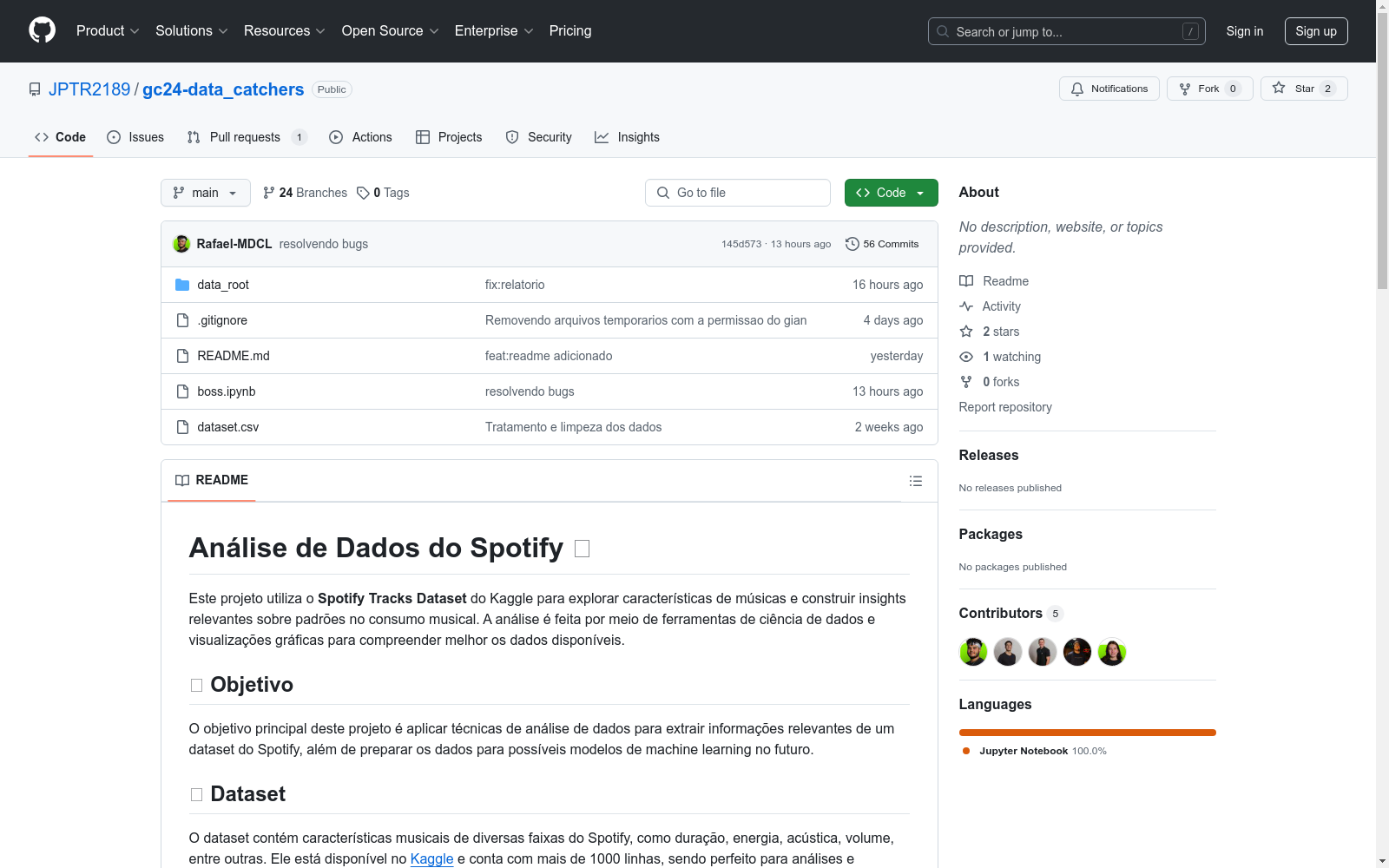Click the GitHub logo icon
The width and height of the screenshot is (1389, 868).
point(42,30)
